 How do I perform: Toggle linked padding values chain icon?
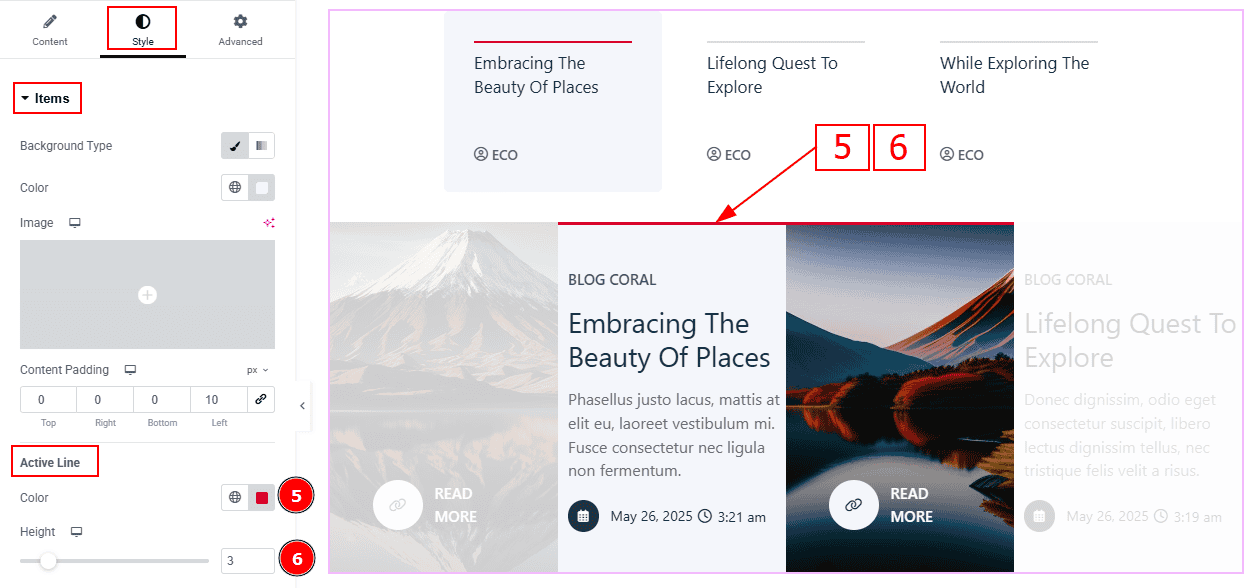pyautogui.click(x=261, y=399)
